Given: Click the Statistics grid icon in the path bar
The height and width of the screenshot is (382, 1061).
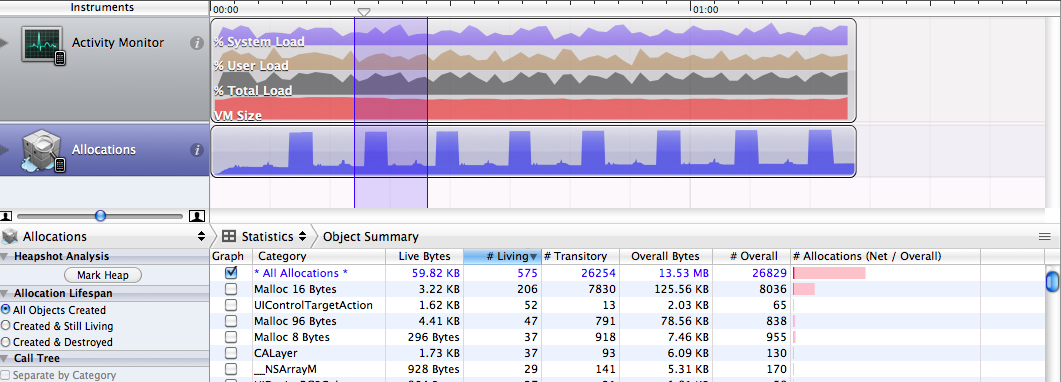Looking at the screenshot, I should click(229, 237).
